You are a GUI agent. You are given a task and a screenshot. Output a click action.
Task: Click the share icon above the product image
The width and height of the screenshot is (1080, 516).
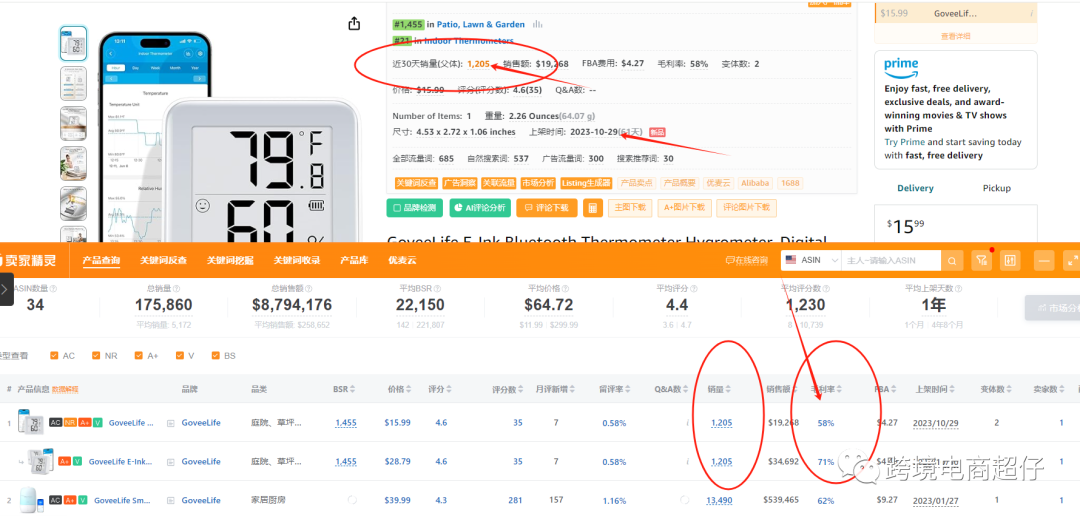[354, 23]
